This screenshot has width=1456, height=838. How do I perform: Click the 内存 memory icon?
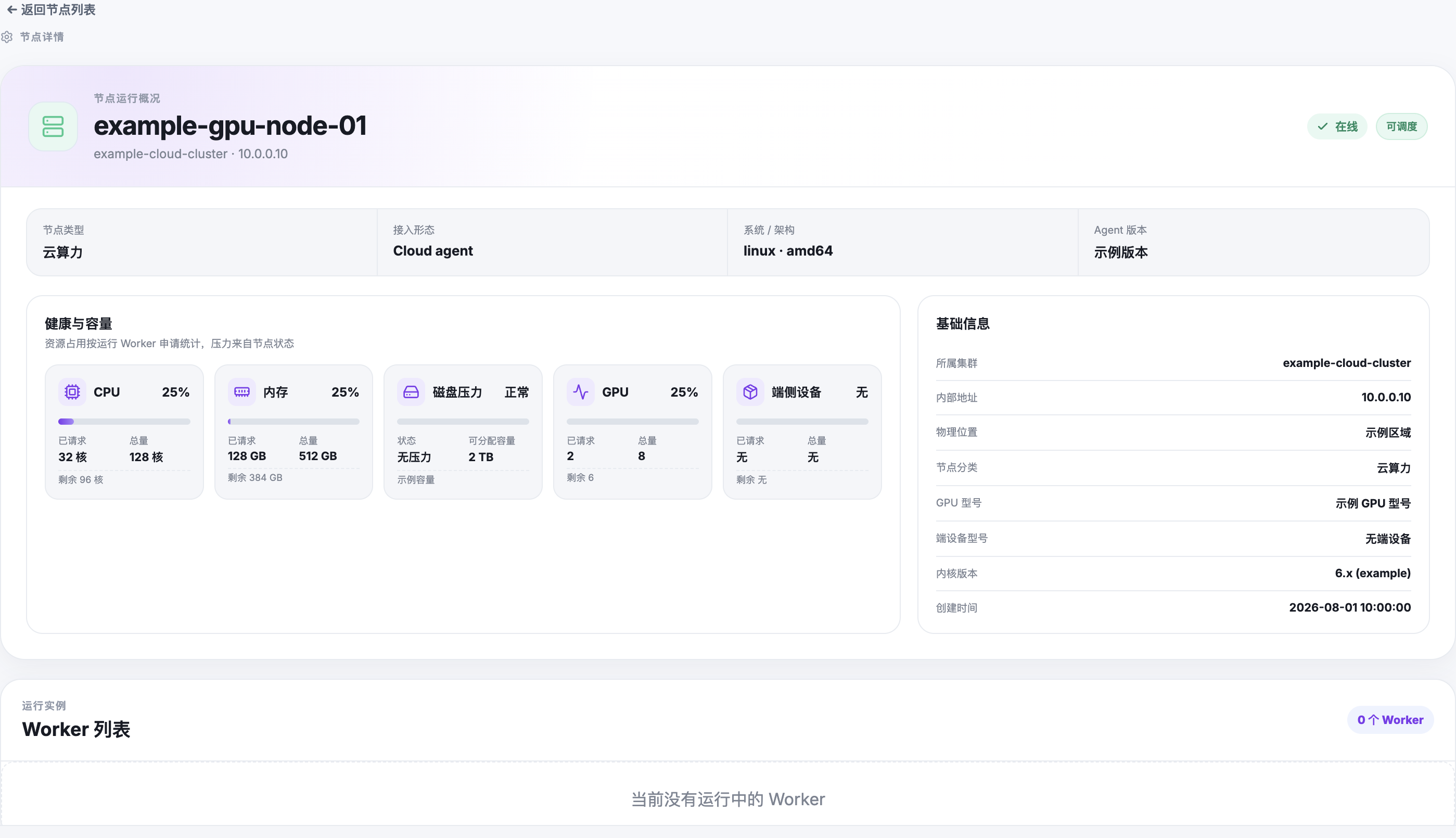point(241,392)
